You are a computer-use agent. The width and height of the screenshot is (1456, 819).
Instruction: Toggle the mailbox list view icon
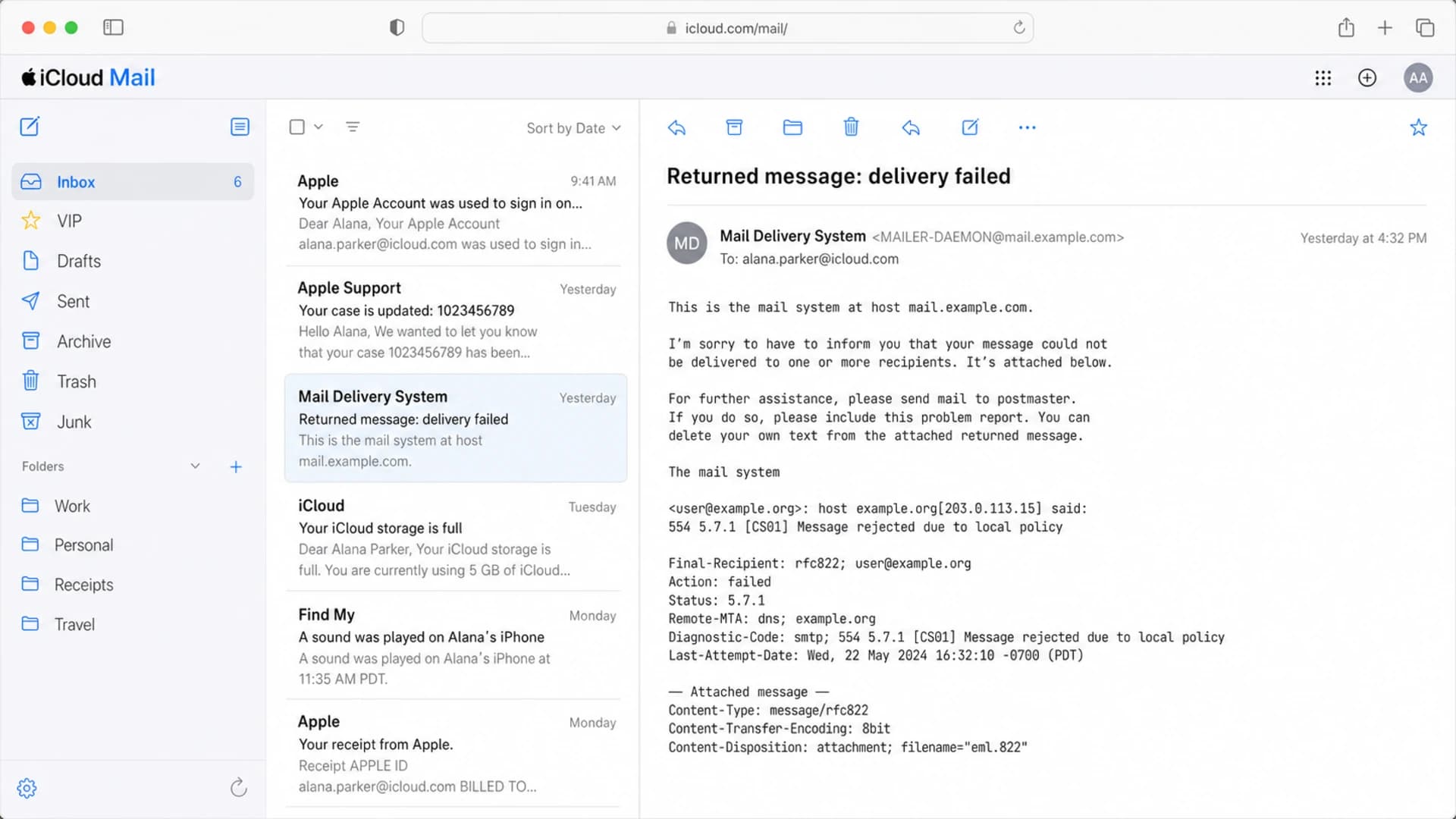[240, 127]
